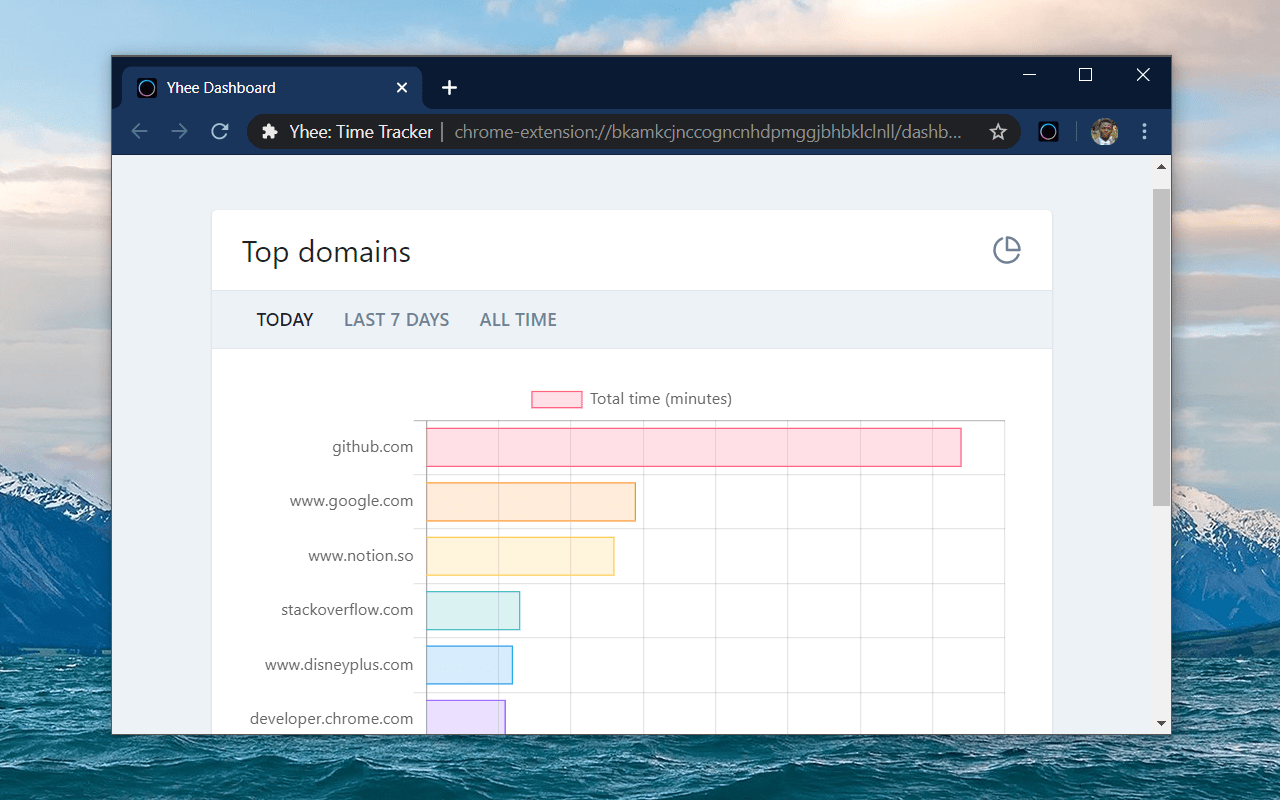Close the Chrome window
The image size is (1280, 800).
point(1143,75)
